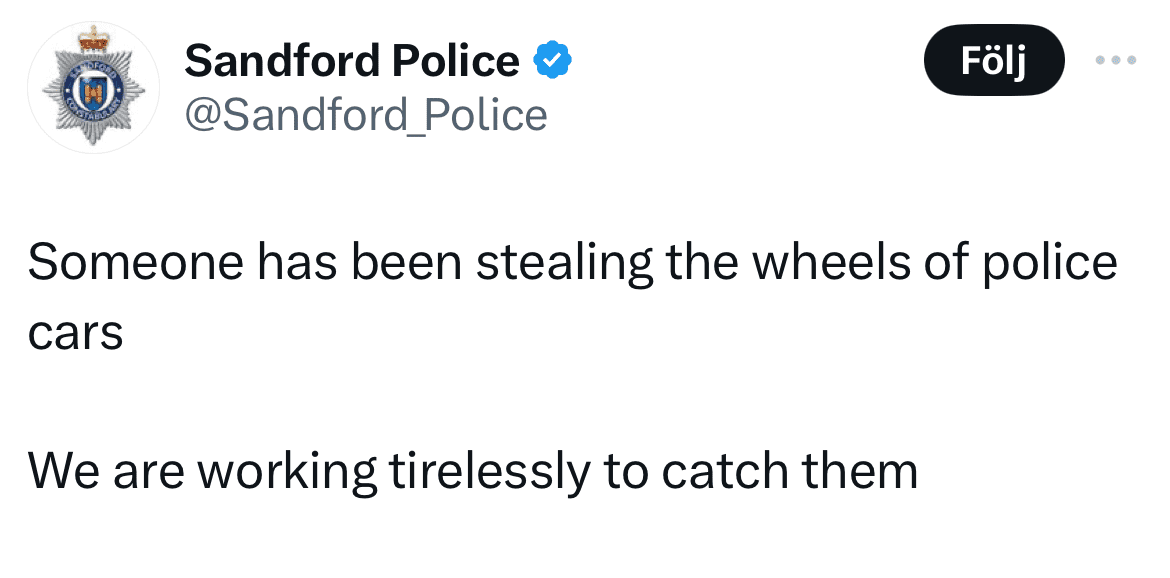Click the word "tirelessly" in the tweet
Screen dimensions: 1170x578
tap(484, 471)
